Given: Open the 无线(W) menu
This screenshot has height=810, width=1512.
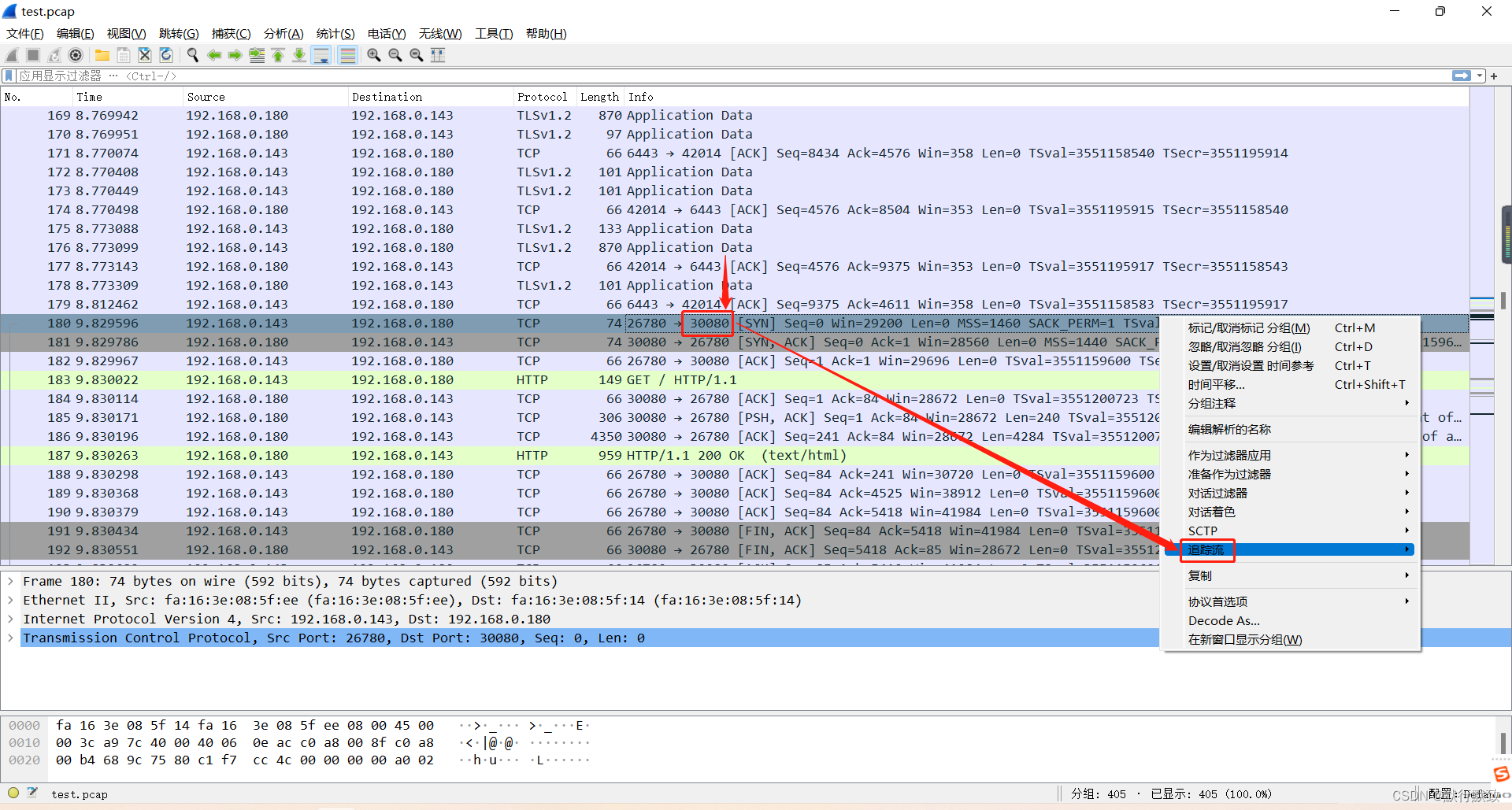Looking at the screenshot, I should click(440, 34).
